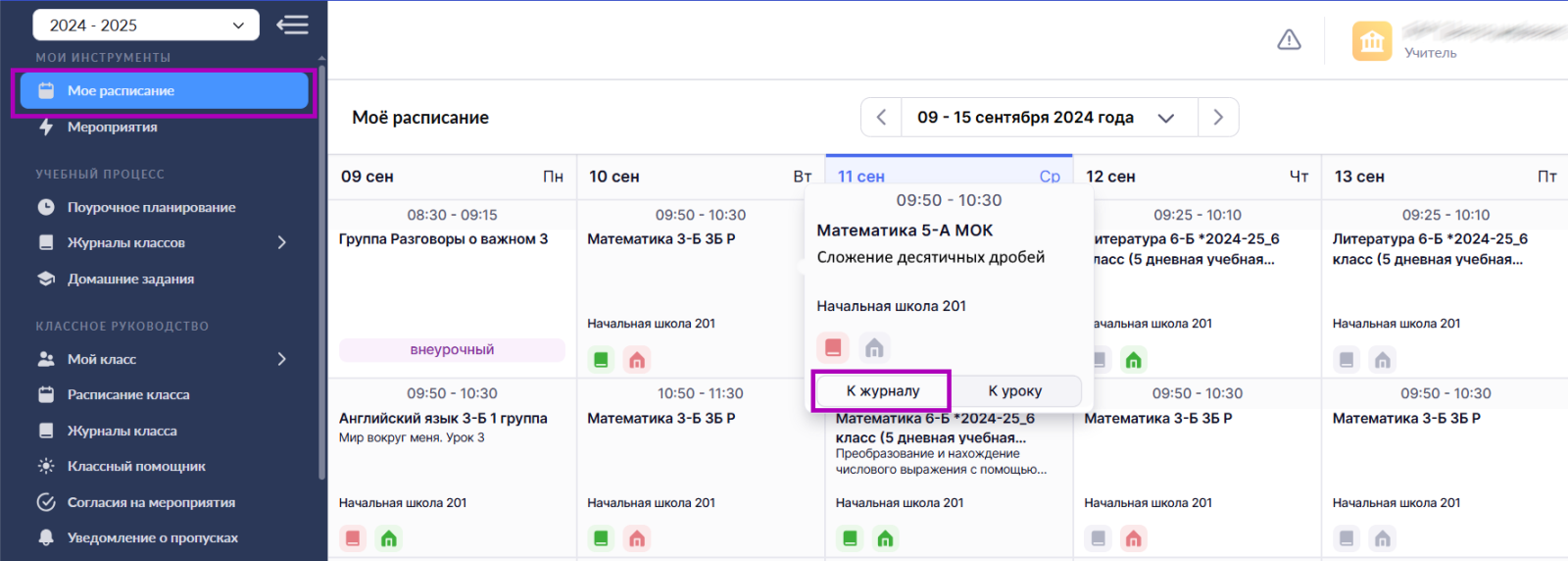Image resolution: width=1568 pixels, height=561 pixels.
Task: Click lesson topic Сложение десятичных дробей
Action: point(931,257)
